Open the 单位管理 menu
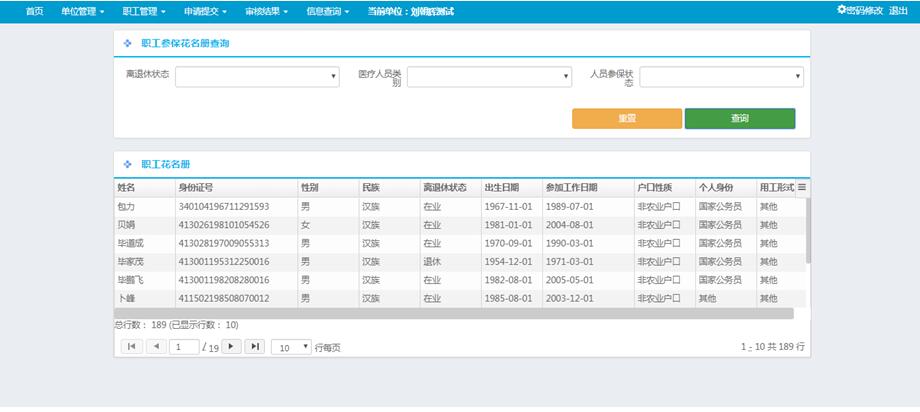Viewport: 920px width, 412px height. pyautogui.click(x=82, y=11)
